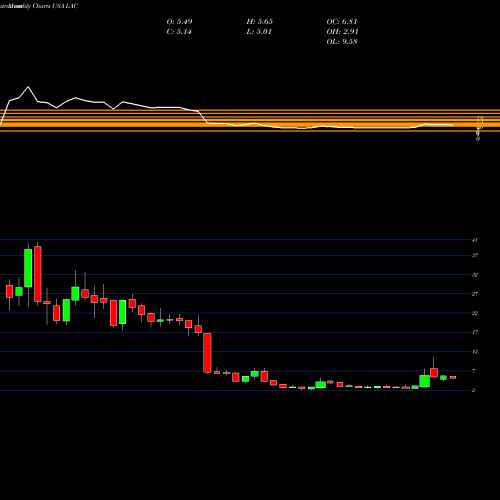This screenshot has height=500, width=500.
Task: Click the 2 price axis label
Action: click(474, 390)
